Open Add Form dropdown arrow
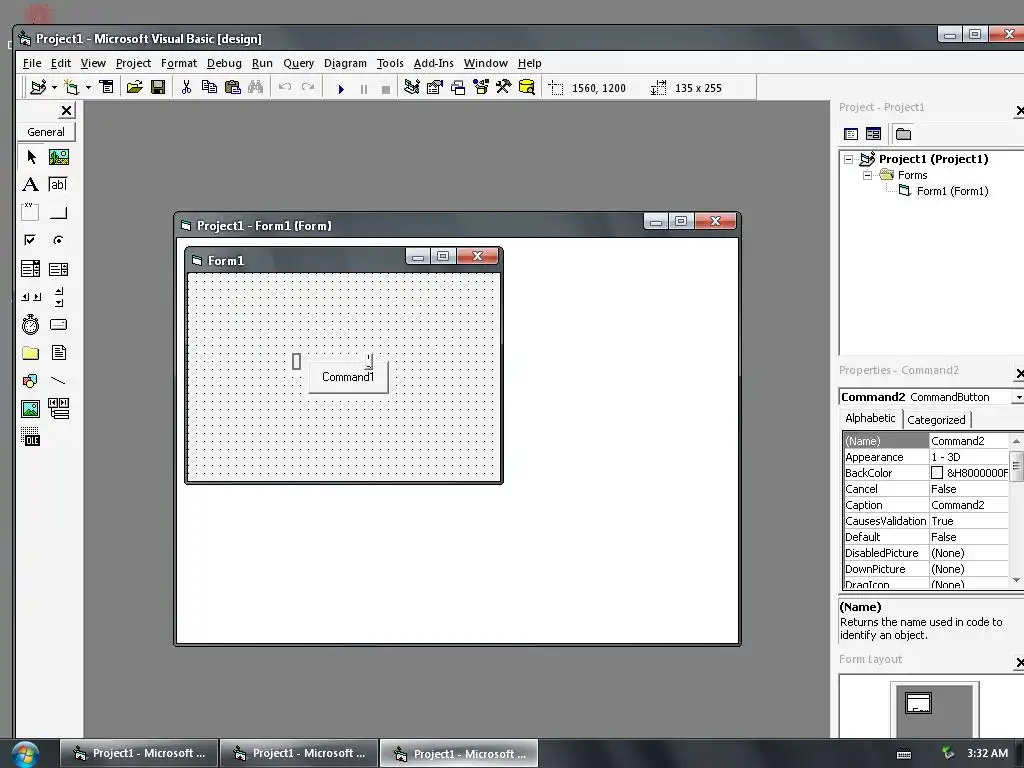Screen dimensions: 1024x768 click(88, 88)
